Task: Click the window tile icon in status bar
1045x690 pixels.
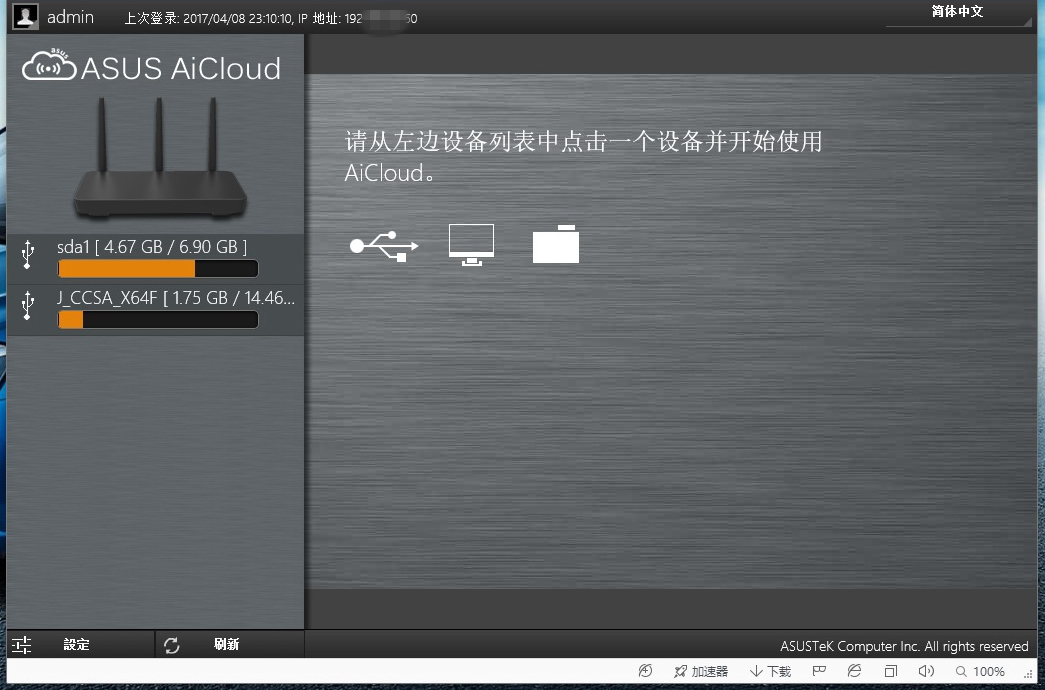Action: tap(890, 671)
